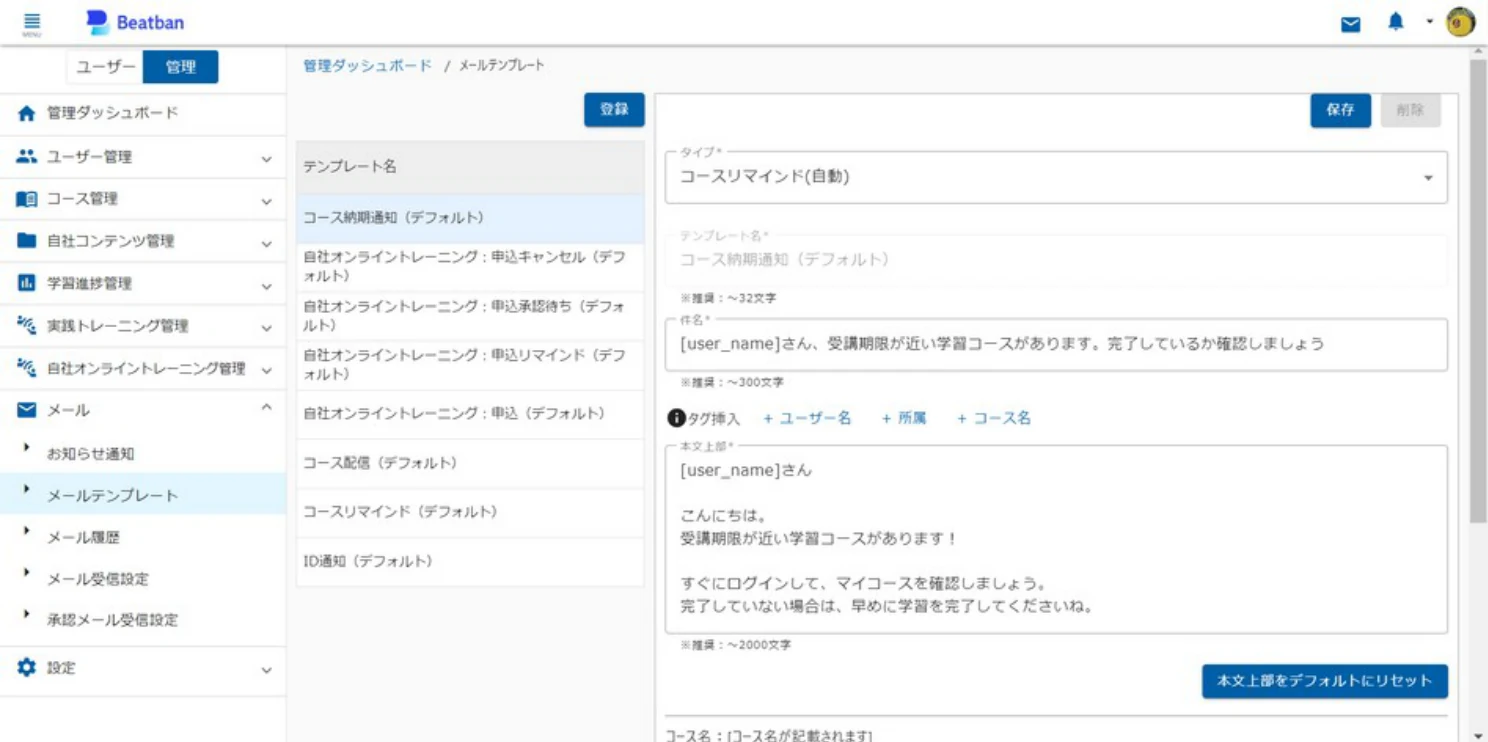Click the book icon for コース管理
1488x742 pixels.
[x=27, y=199]
